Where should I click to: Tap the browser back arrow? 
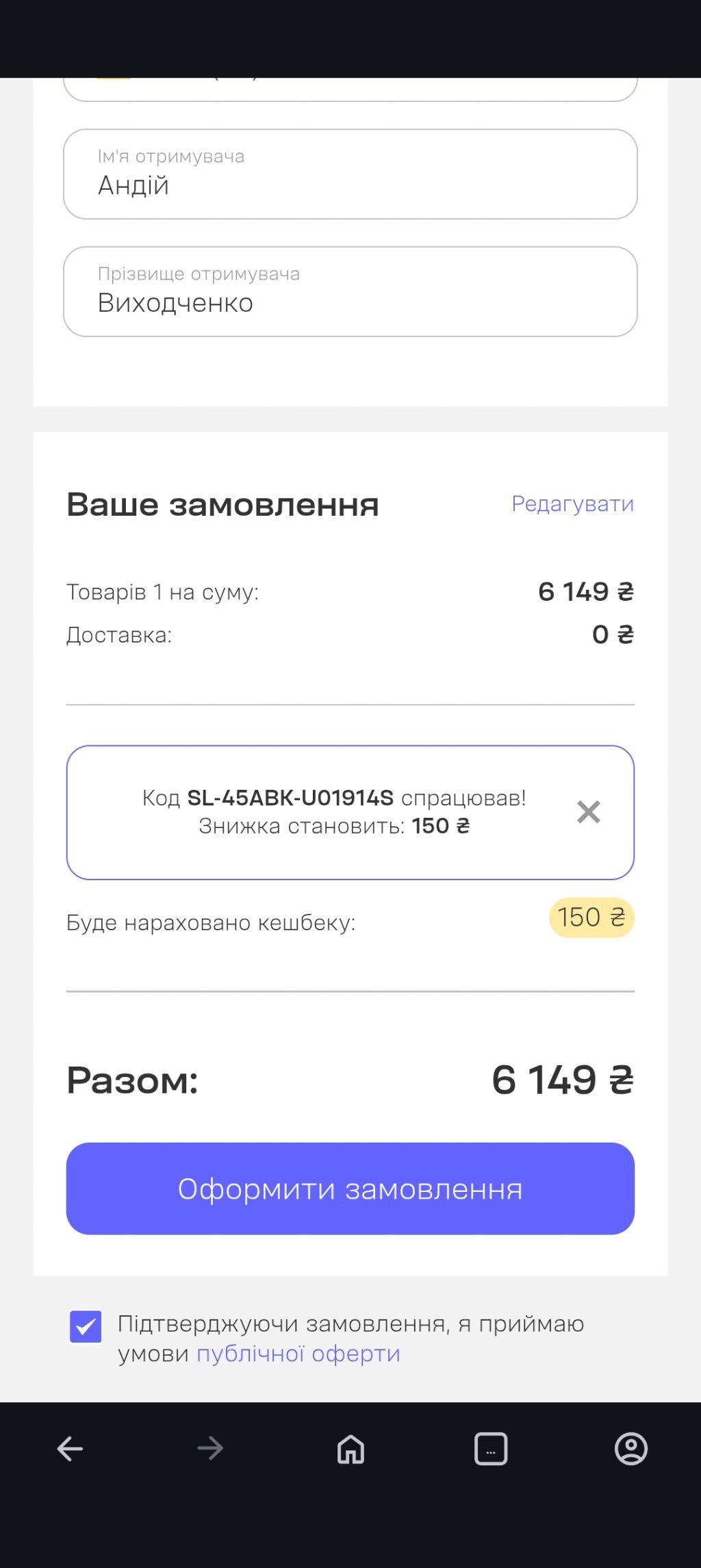coord(70,1448)
